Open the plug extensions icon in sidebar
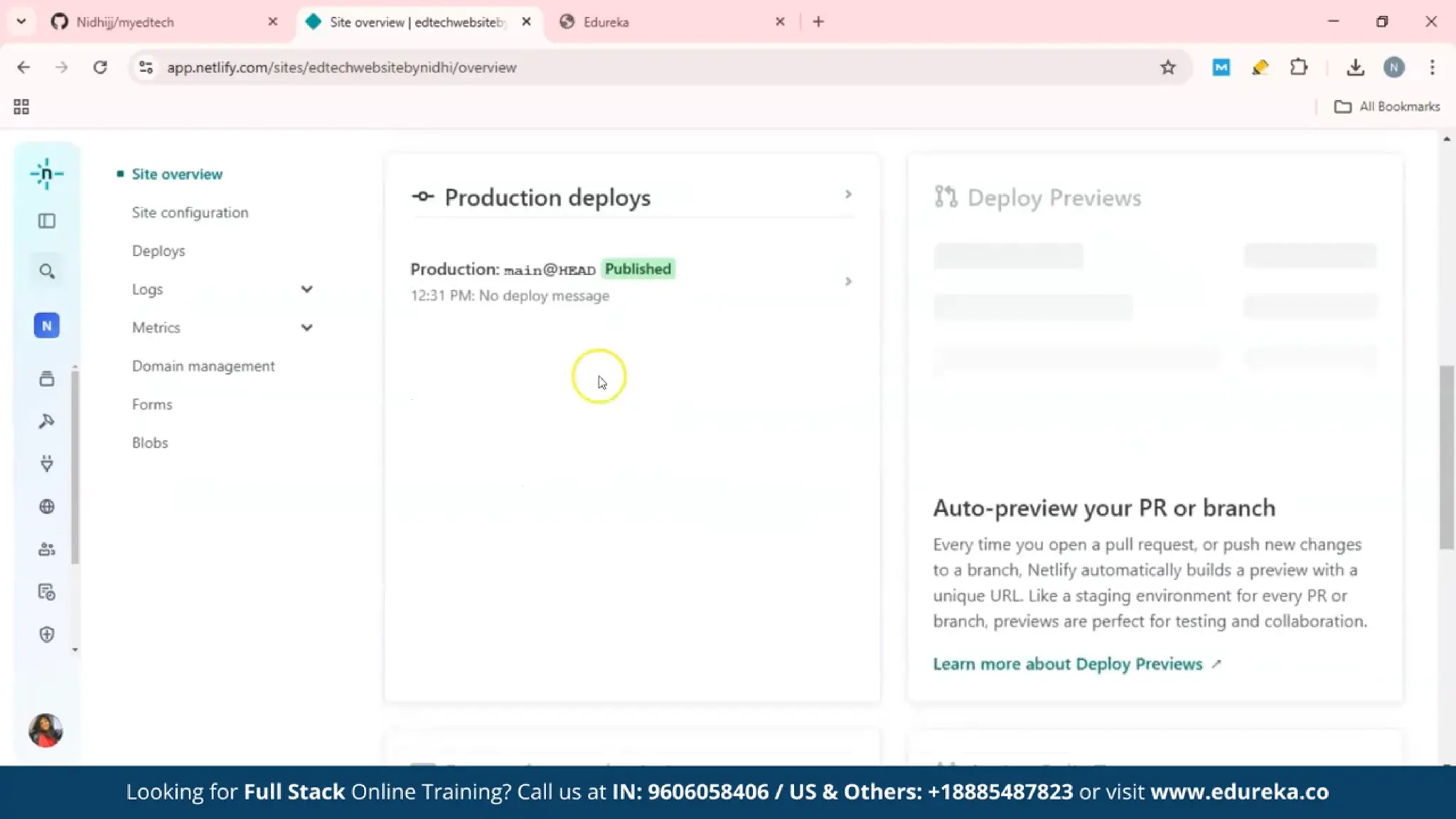 tap(47, 464)
